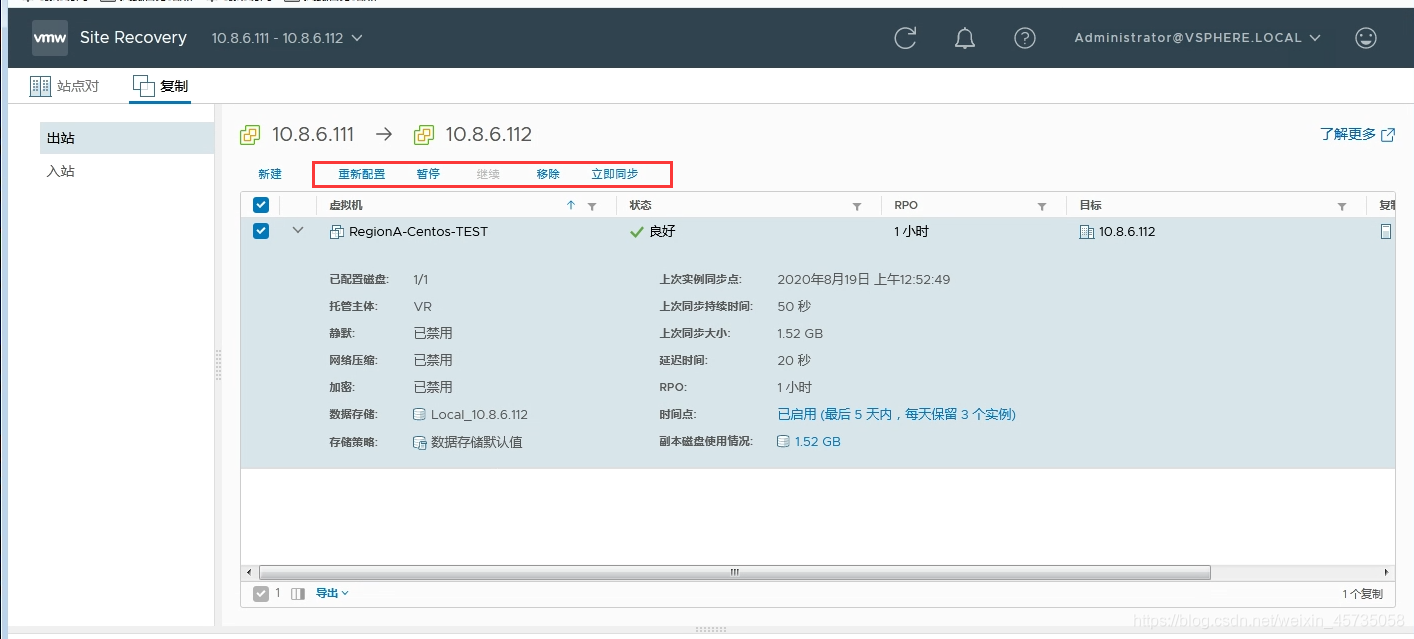Click the sync time 2020年8月19日 上午12:52:49
The width and height of the screenshot is (1414, 639).
(x=864, y=279)
